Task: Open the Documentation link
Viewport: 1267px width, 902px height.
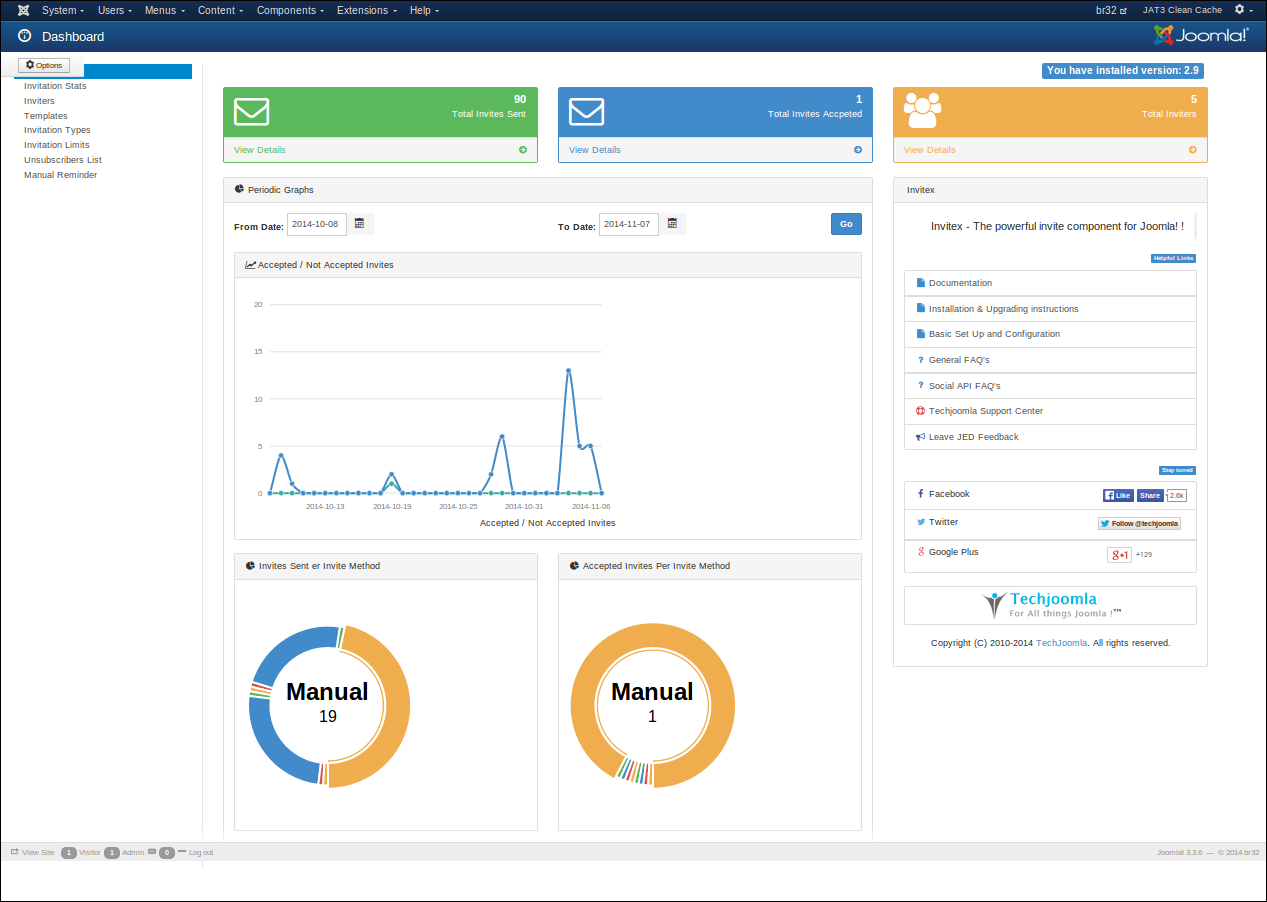Action: pos(960,283)
